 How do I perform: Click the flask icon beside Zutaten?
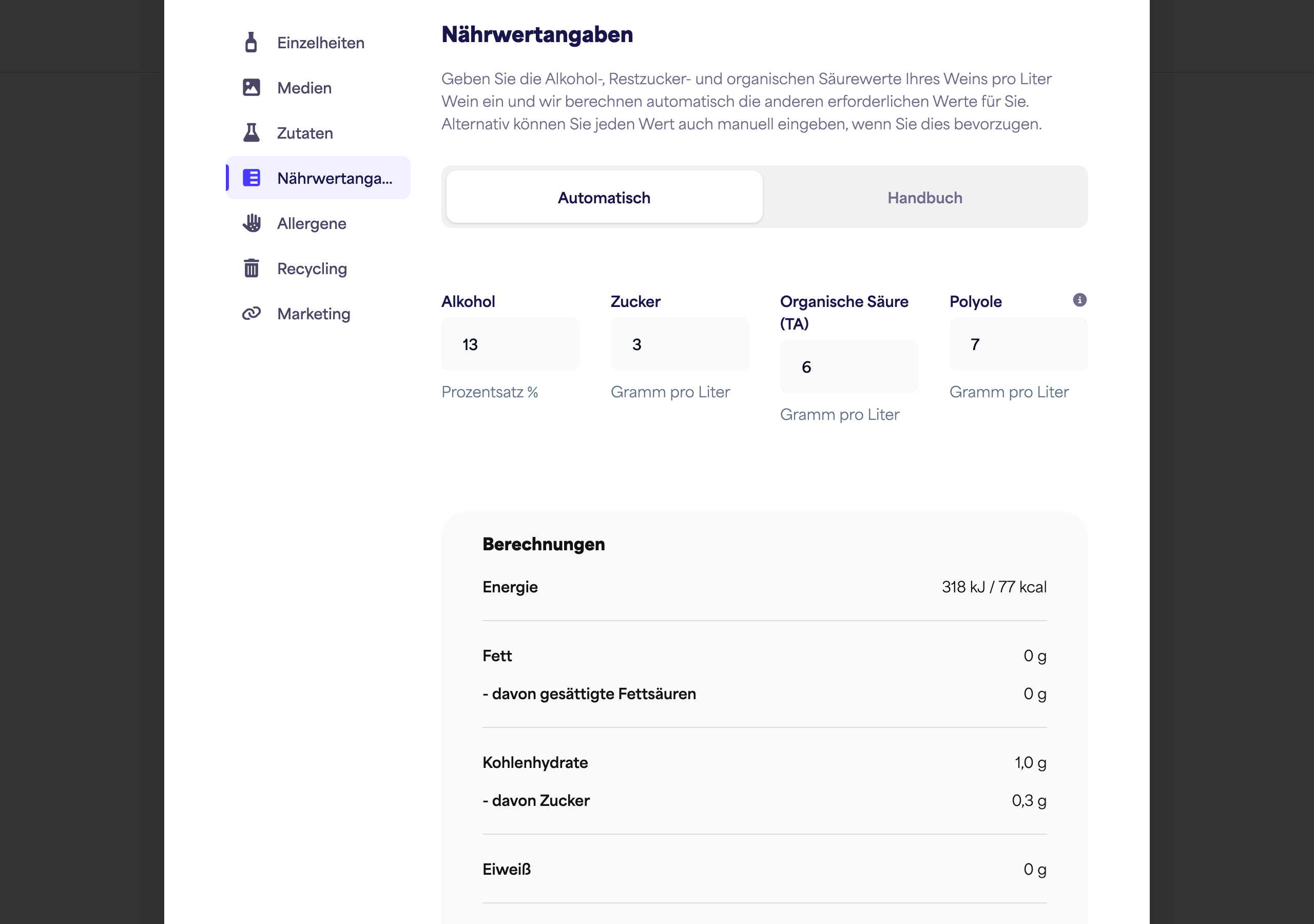[251, 133]
